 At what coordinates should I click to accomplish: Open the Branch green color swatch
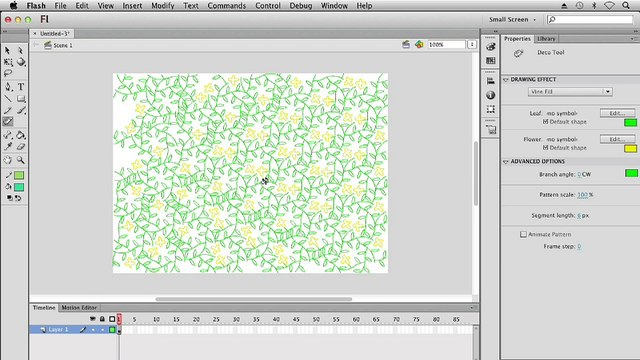click(x=631, y=173)
